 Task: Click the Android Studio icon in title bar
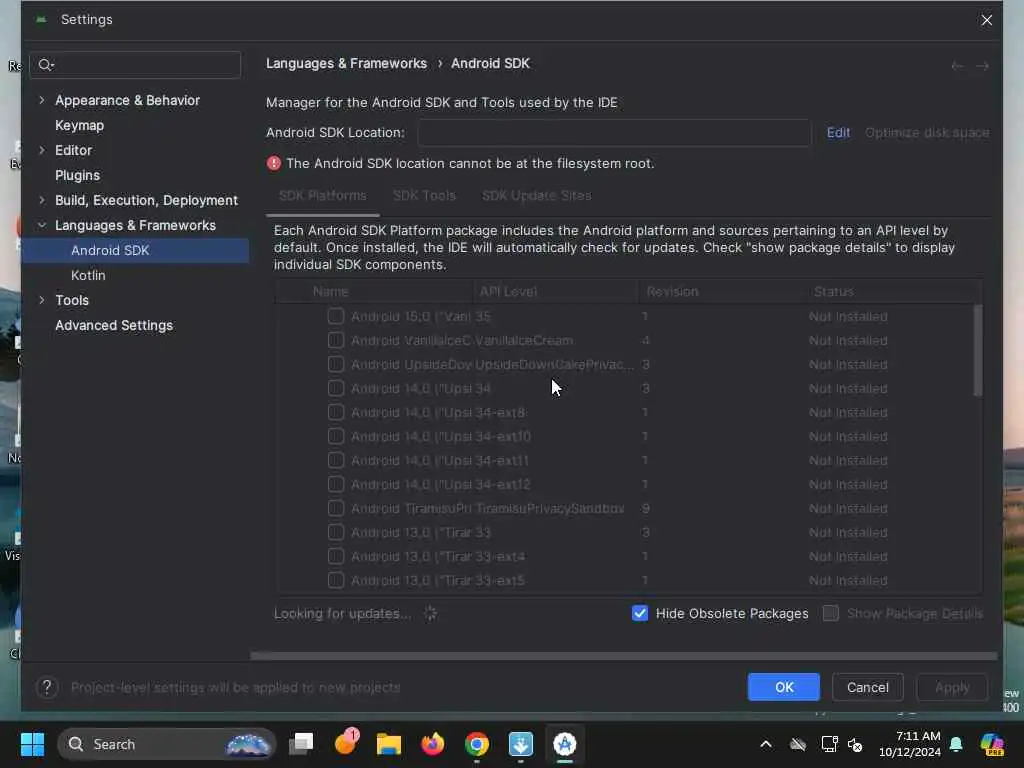click(x=41, y=20)
